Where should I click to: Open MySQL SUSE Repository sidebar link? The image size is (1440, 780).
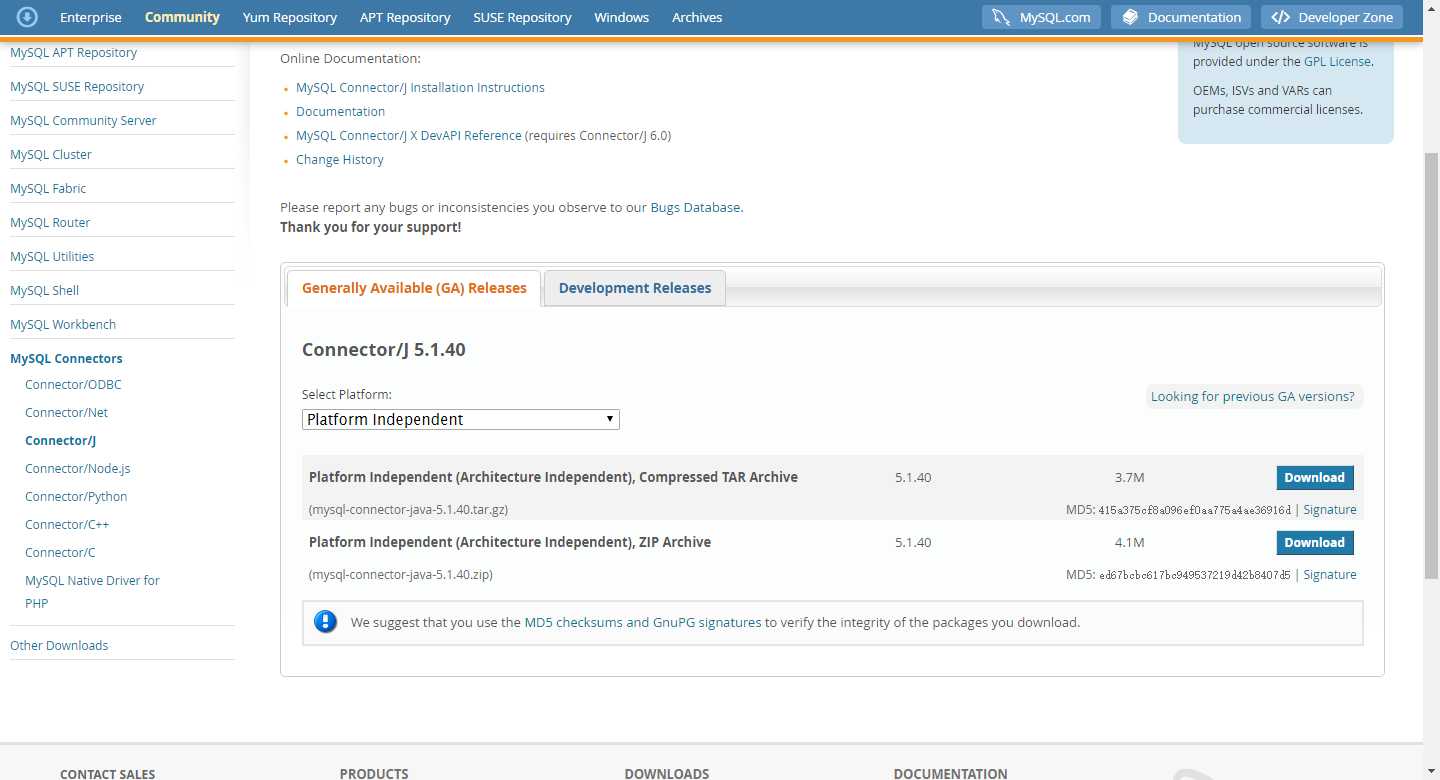tap(77, 86)
